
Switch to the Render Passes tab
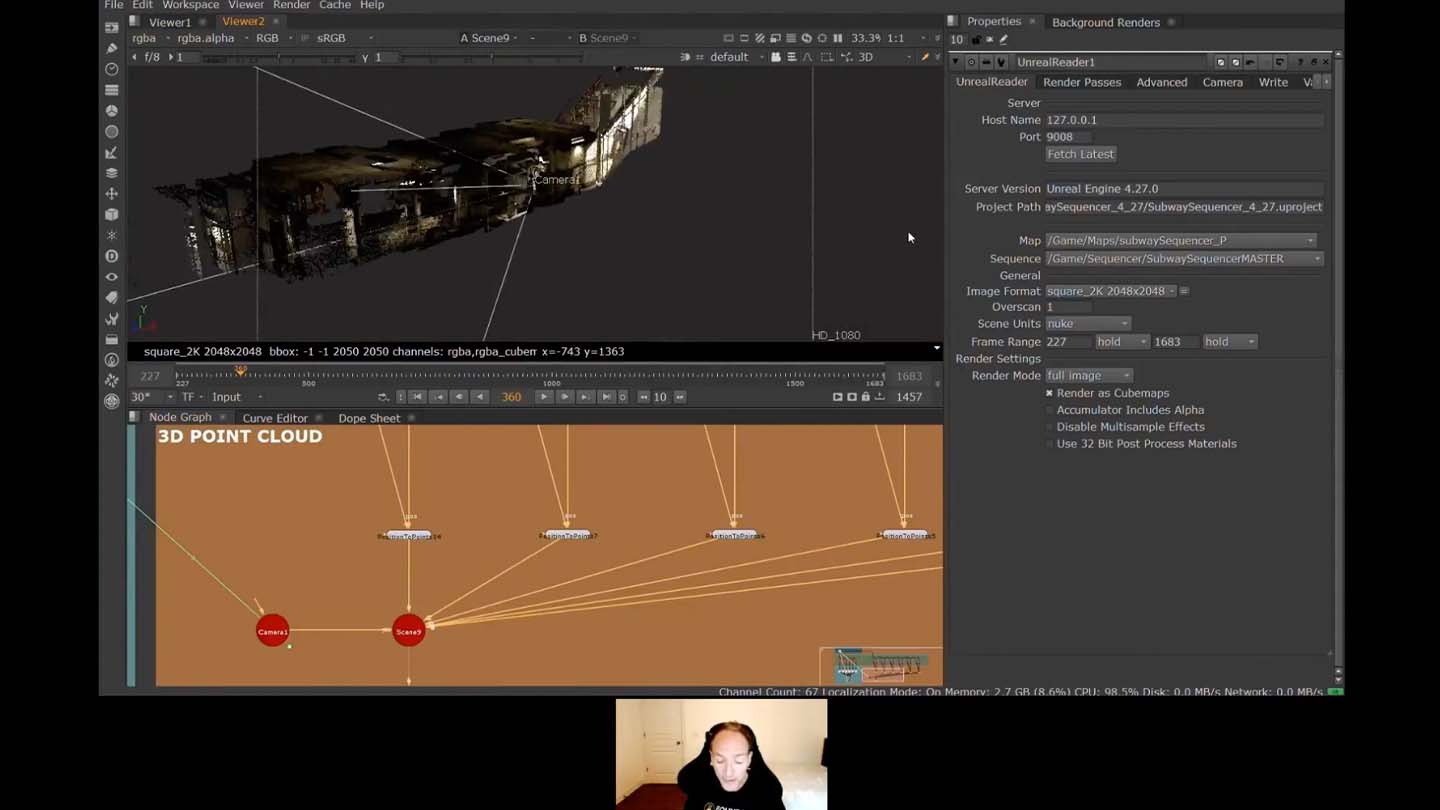coord(1081,82)
